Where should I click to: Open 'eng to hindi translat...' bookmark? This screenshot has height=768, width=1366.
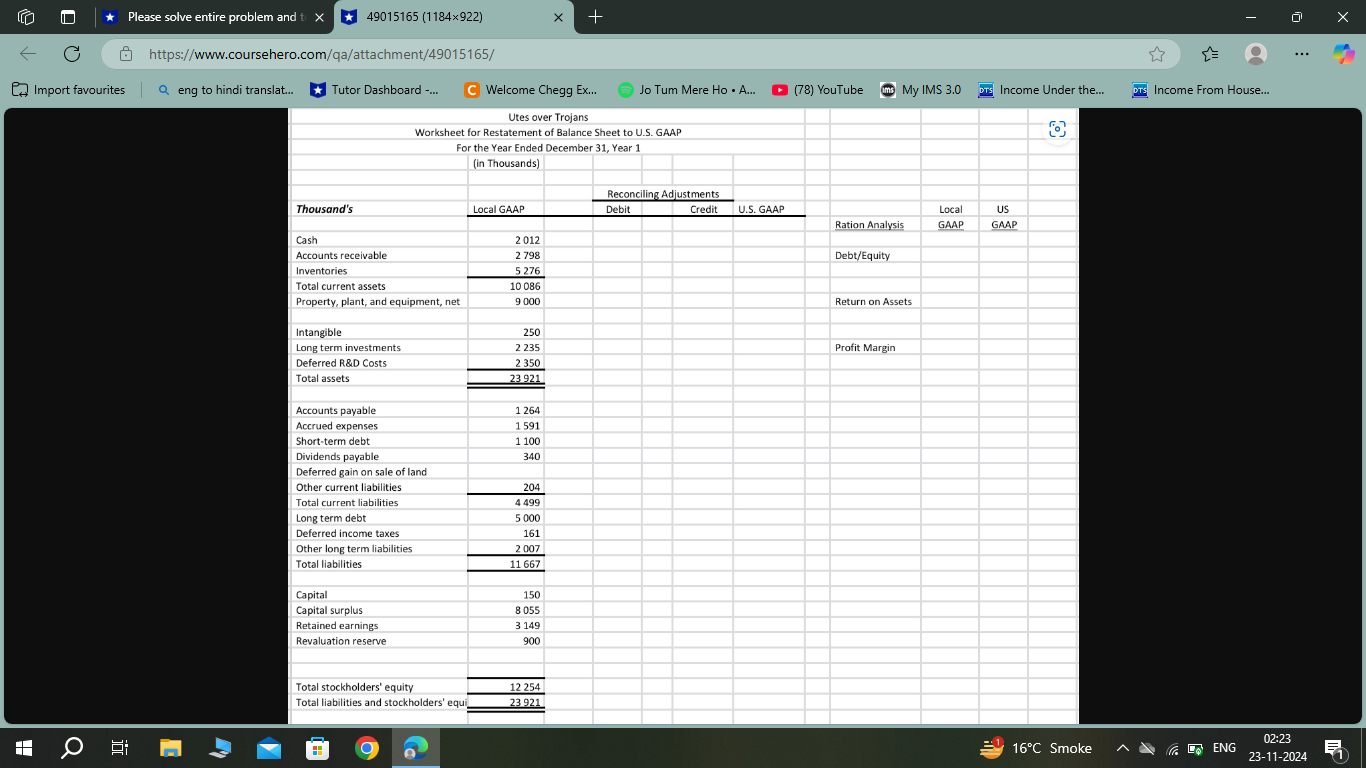point(226,89)
